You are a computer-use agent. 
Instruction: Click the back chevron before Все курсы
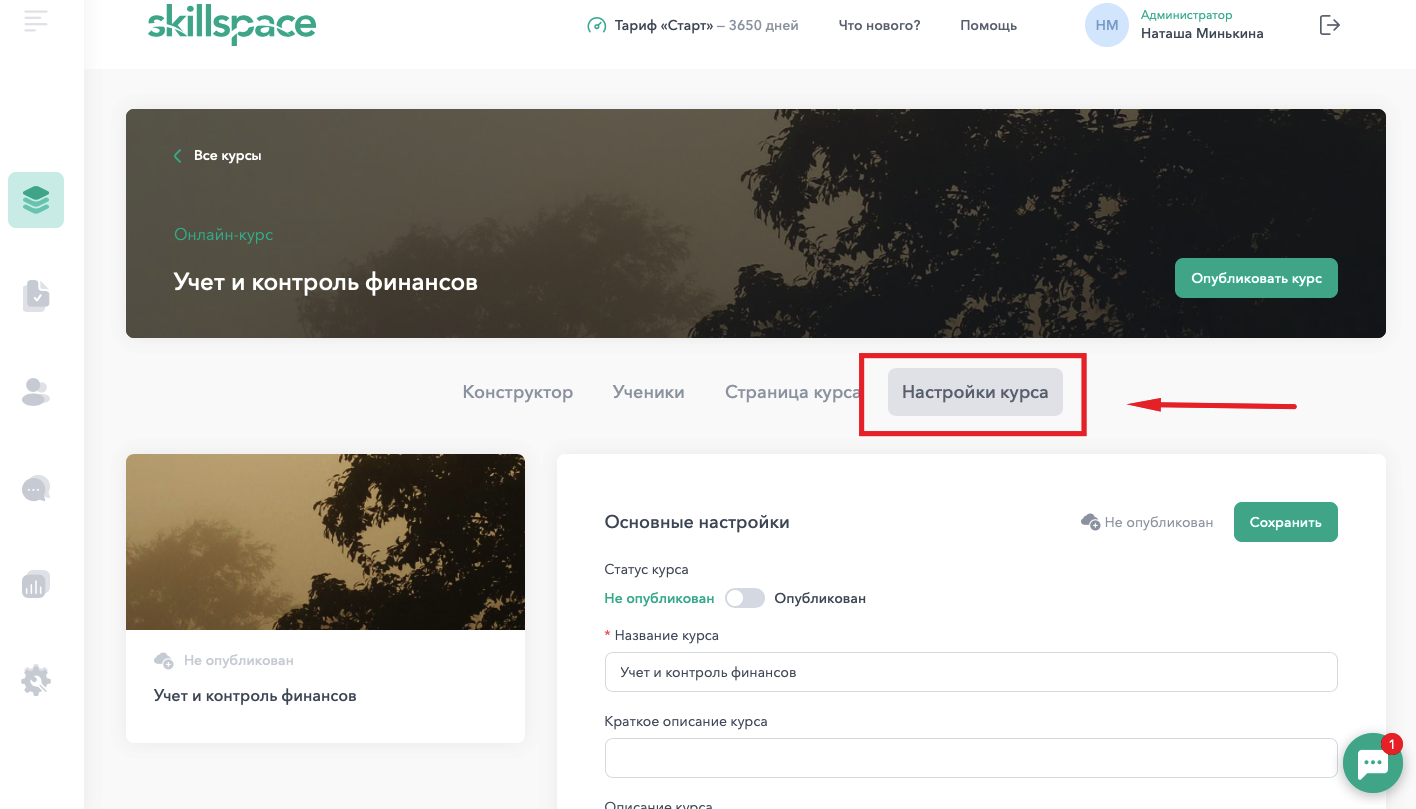tap(178, 156)
